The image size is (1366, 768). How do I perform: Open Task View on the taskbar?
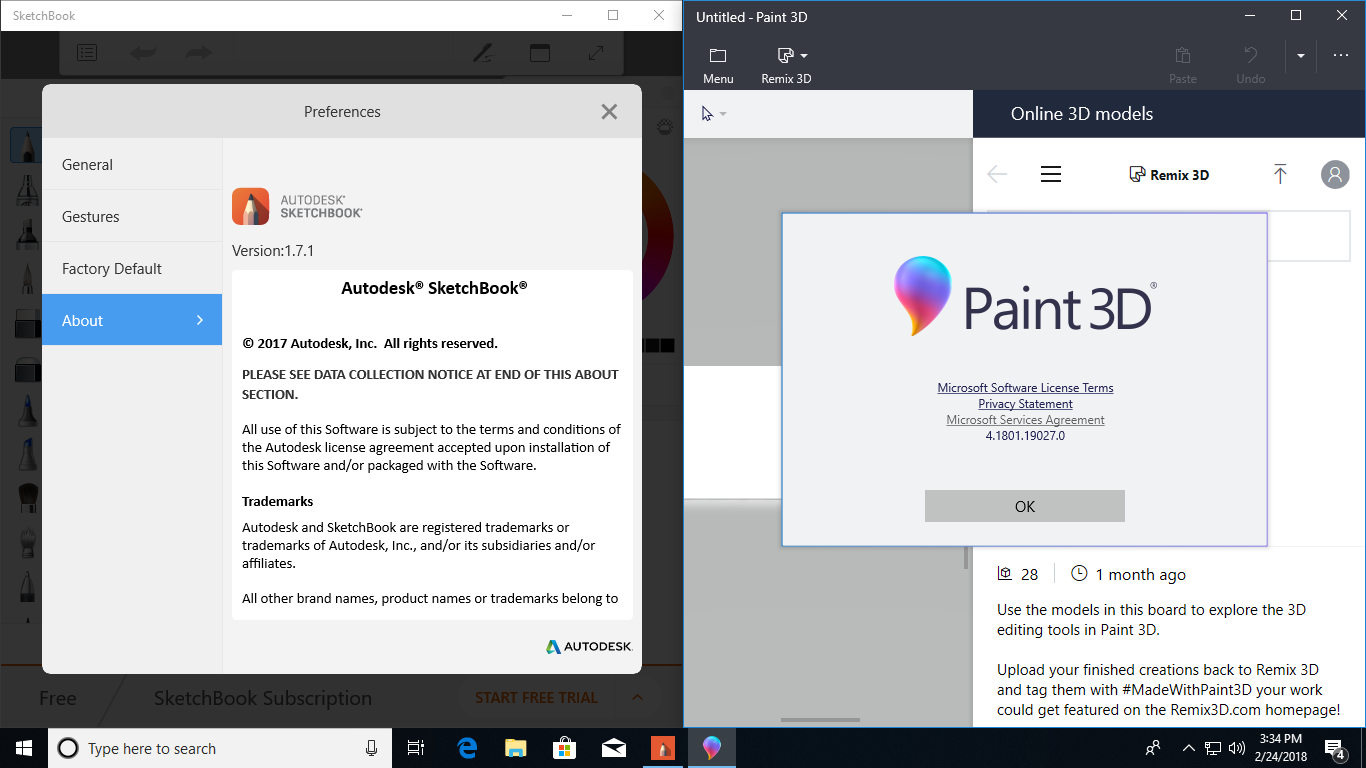click(416, 748)
